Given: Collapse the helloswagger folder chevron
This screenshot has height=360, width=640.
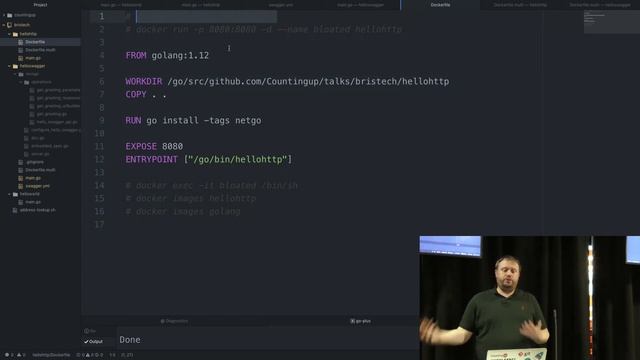Looking at the screenshot, I should tap(9, 66).
